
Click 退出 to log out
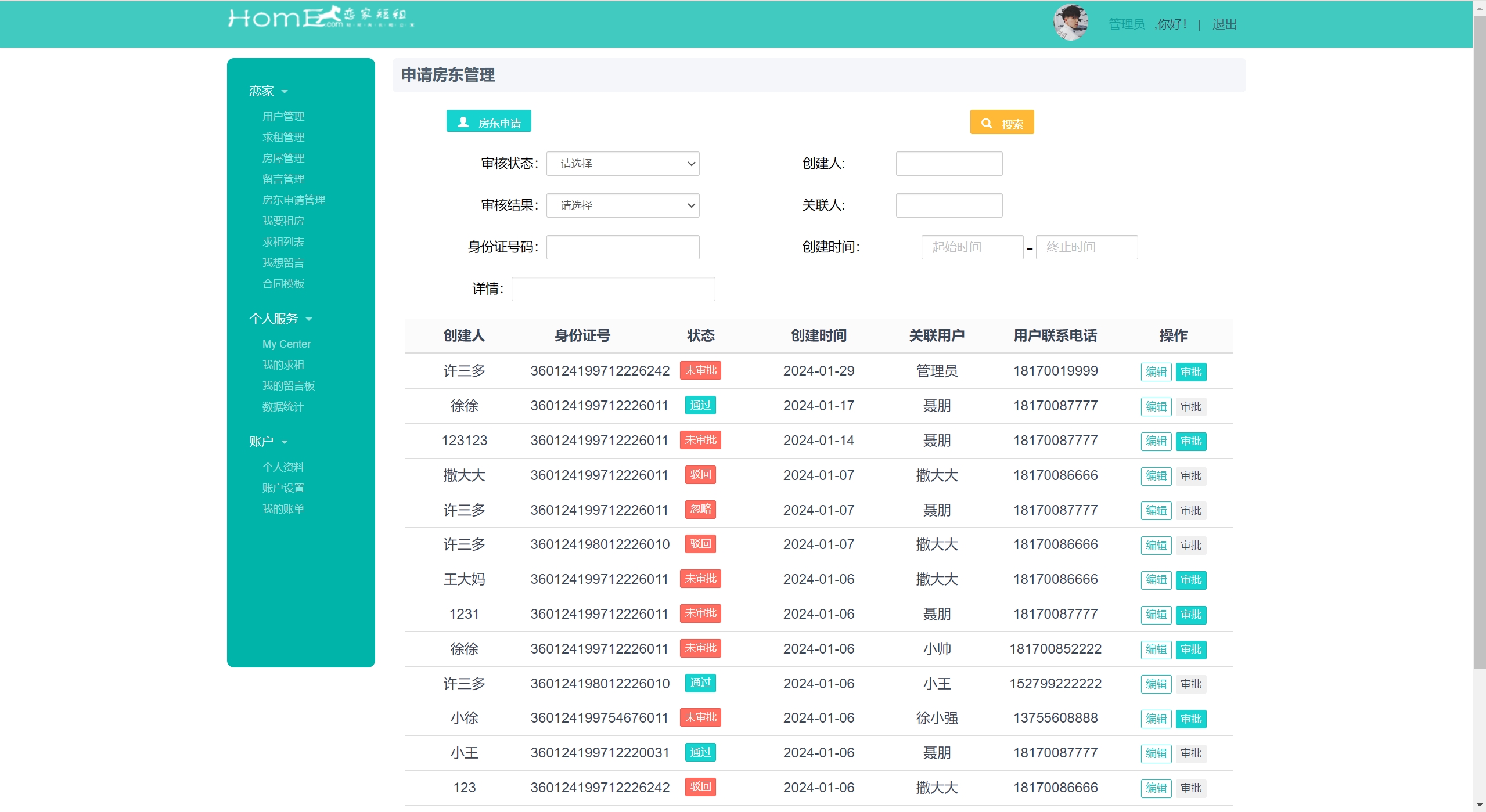pyautogui.click(x=1224, y=24)
